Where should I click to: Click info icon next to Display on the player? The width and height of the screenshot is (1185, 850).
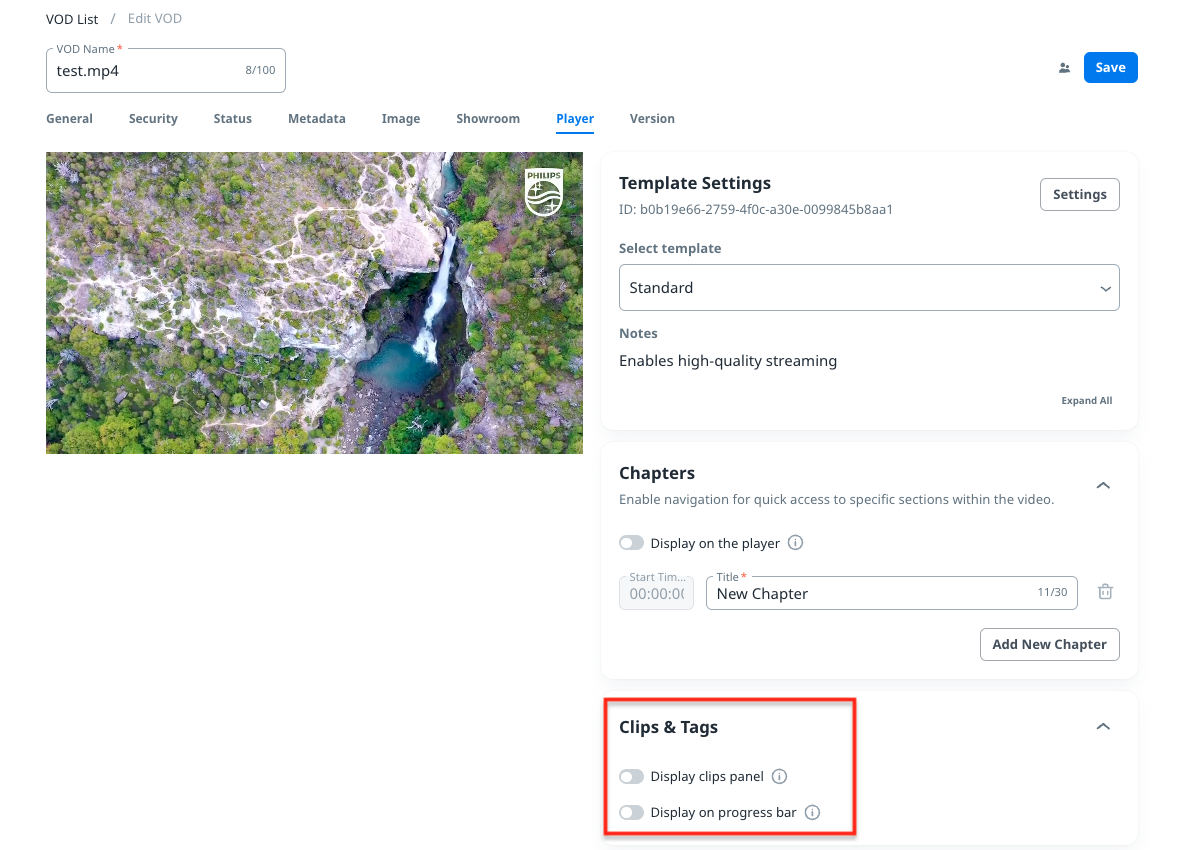click(x=796, y=543)
